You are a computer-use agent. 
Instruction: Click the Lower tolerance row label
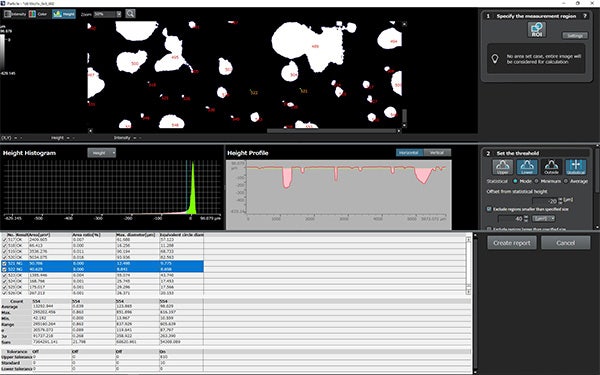[x=16, y=369]
